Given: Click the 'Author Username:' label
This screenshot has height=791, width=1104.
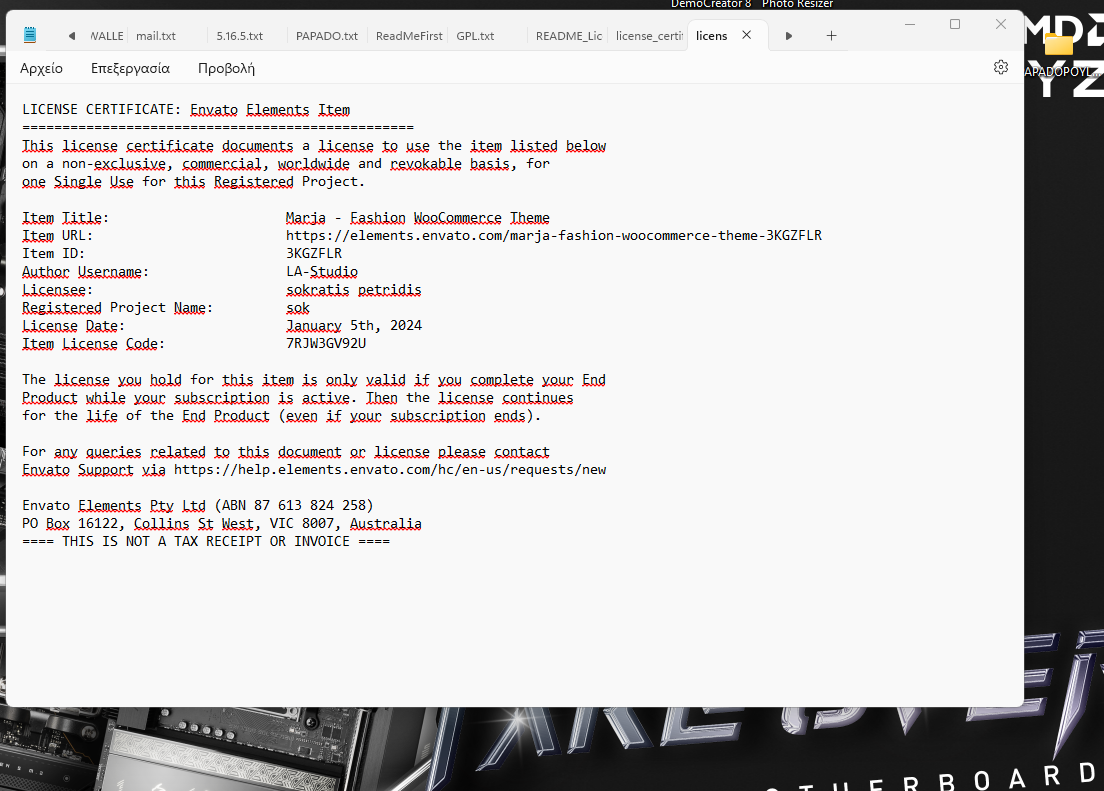Looking at the screenshot, I should [x=85, y=272].
